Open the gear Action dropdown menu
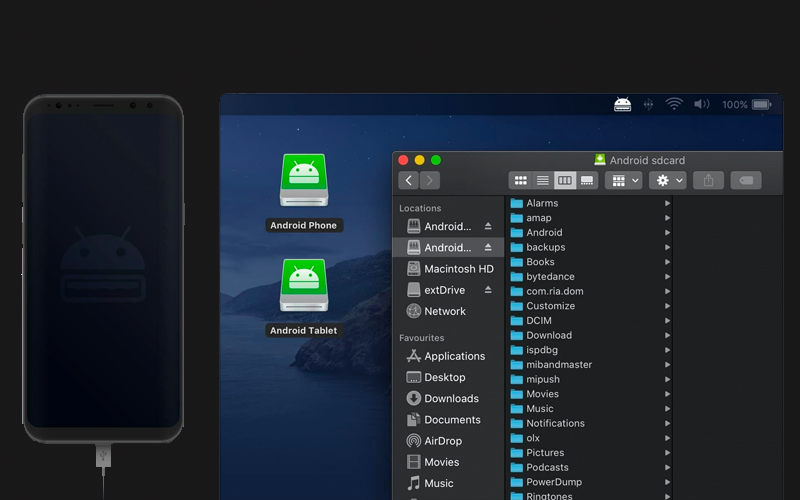This screenshot has height=500, width=800. [667, 180]
